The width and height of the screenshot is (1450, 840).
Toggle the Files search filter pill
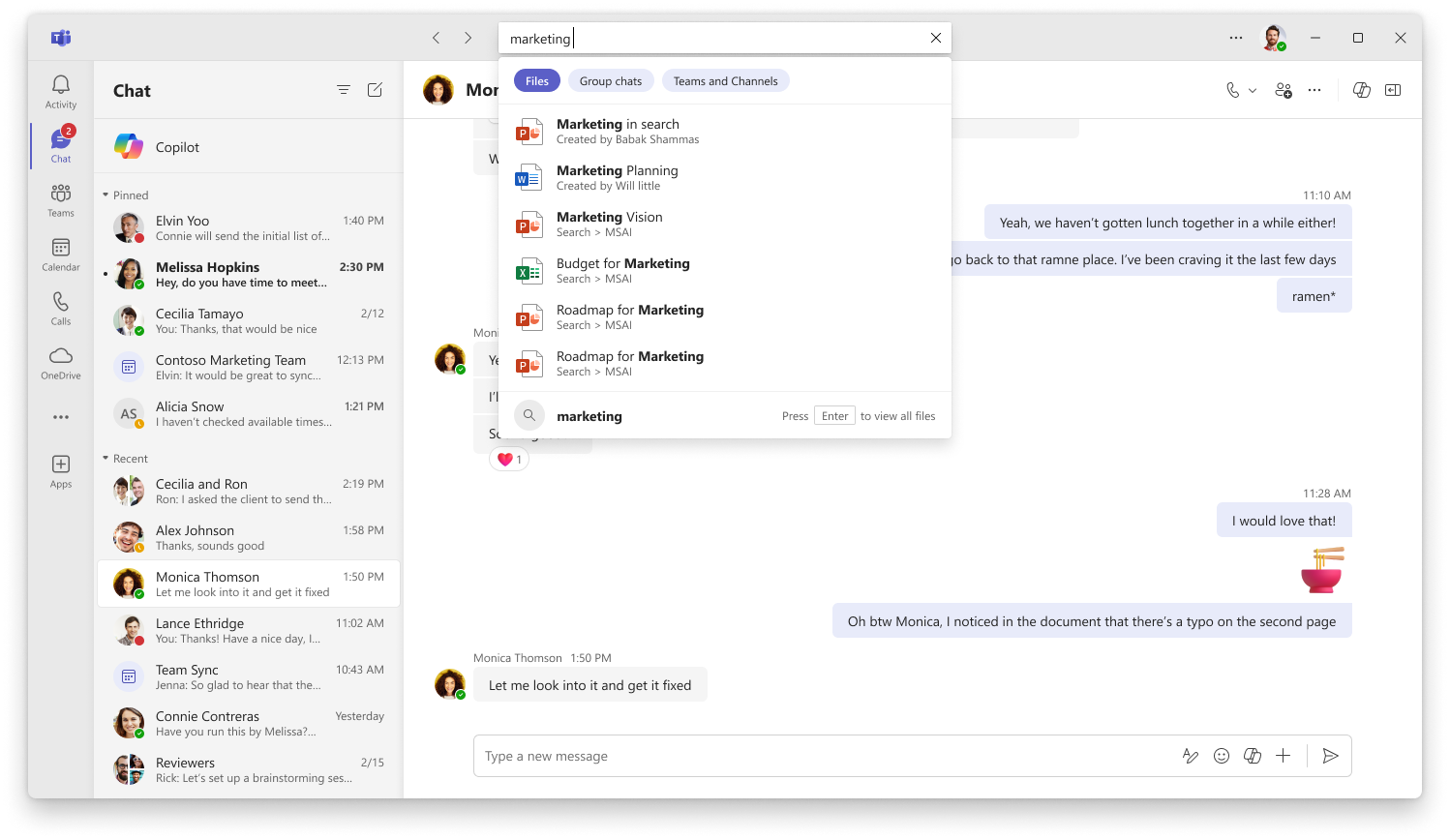pyautogui.click(x=536, y=80)
